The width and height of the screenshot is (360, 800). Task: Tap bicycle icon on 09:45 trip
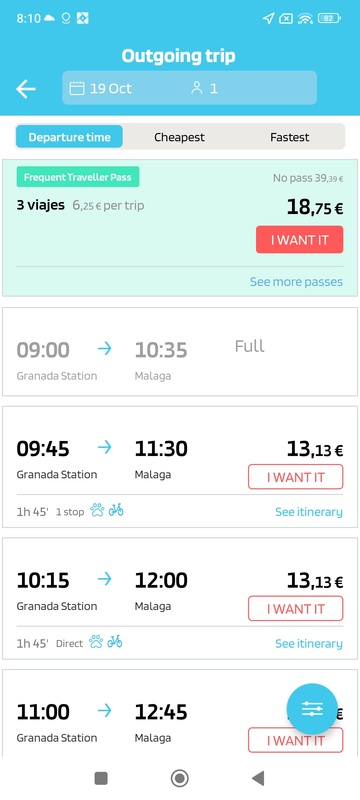pyautogui.click(x=116, y=510)
